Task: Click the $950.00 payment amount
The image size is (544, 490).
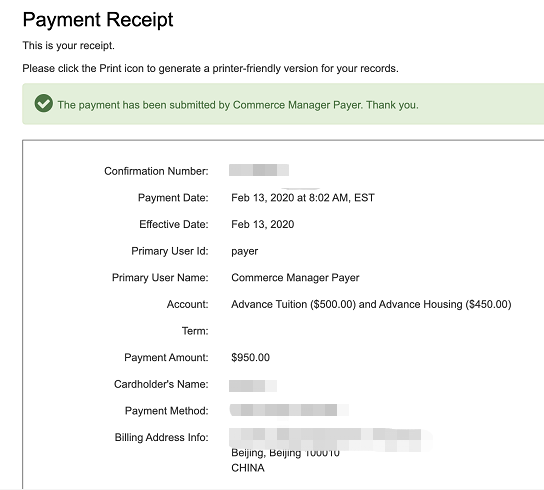Action: coord(250,357)
